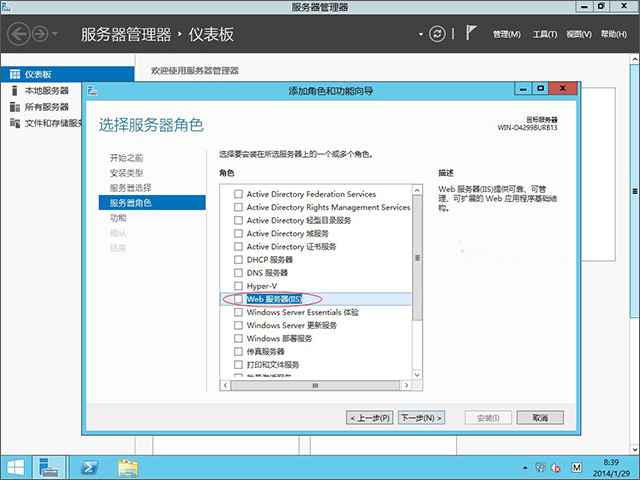Show hidden tray icons arrow
This screenshot has height=480, width=640.
pos(525,468)
